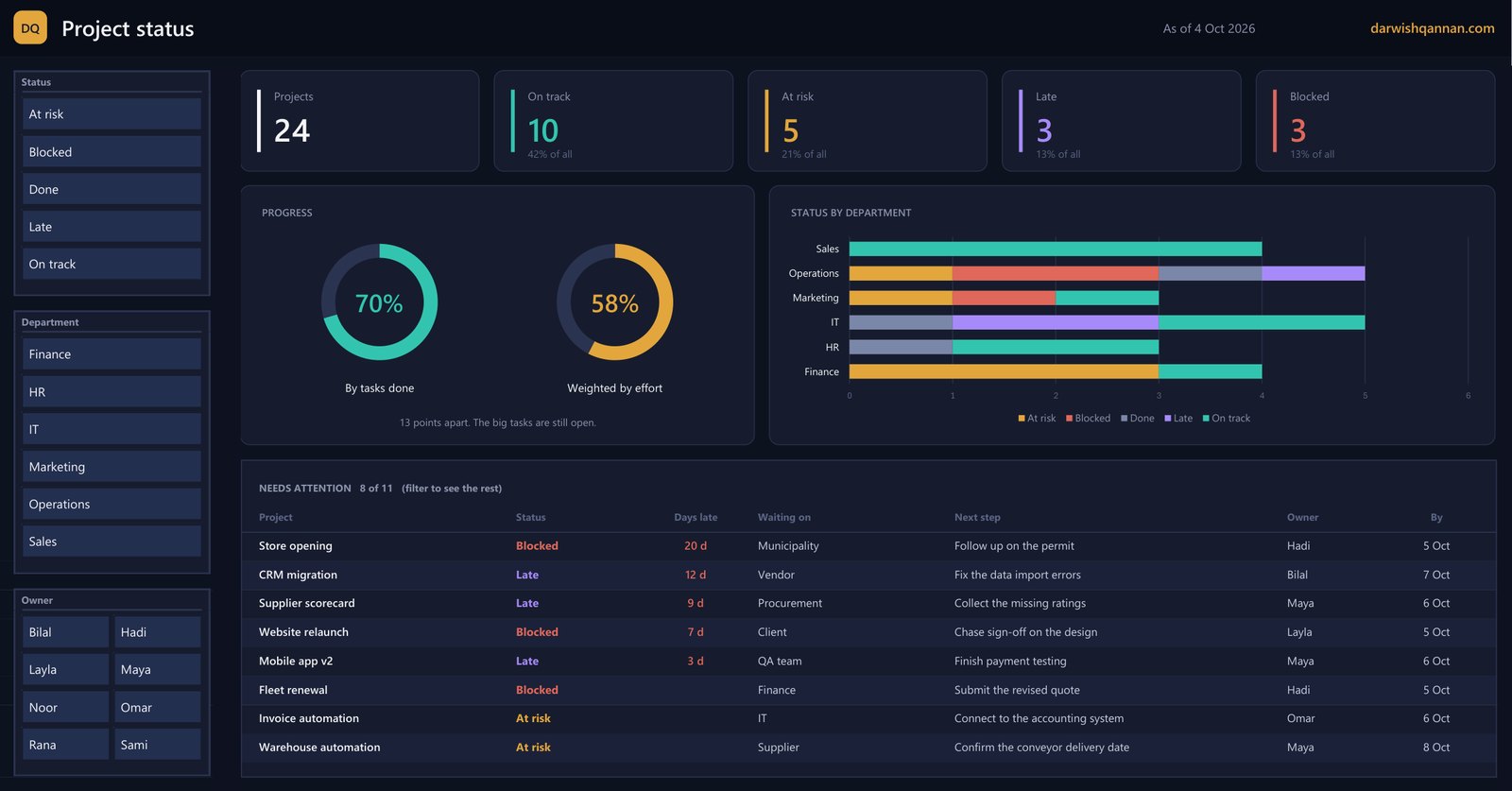Image resolution: width=1512 pixels, height=791 pixels.
Task: Open the Projects total card showing 24
Action: (x=360, y=121)
